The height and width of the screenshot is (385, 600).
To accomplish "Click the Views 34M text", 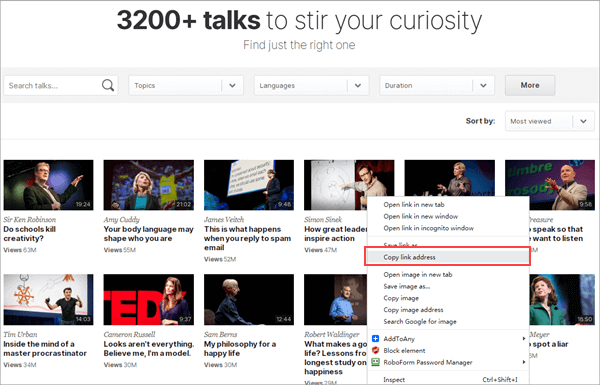I will 20,365.
